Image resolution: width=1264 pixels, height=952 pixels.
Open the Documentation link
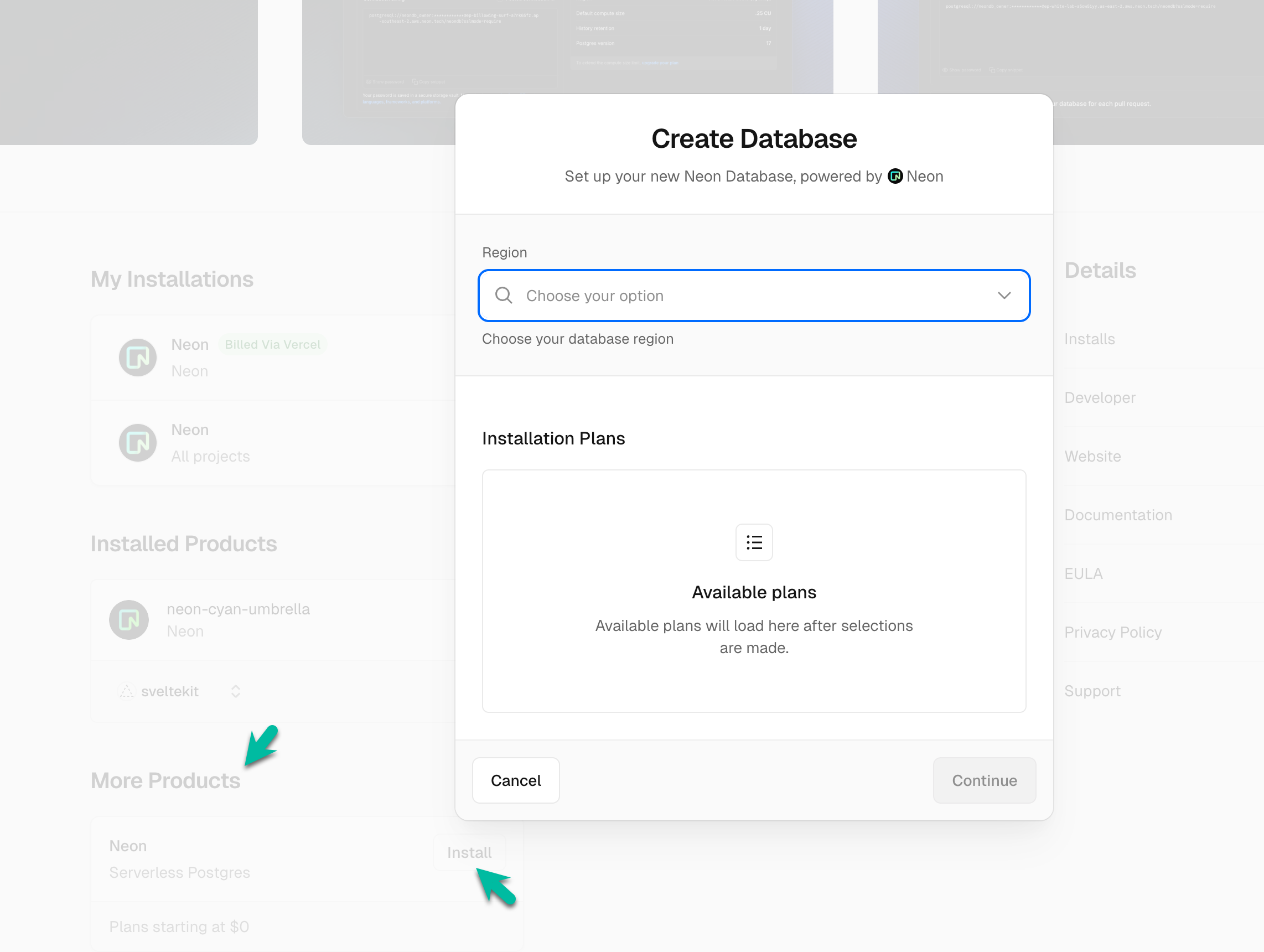[1118, 515]
